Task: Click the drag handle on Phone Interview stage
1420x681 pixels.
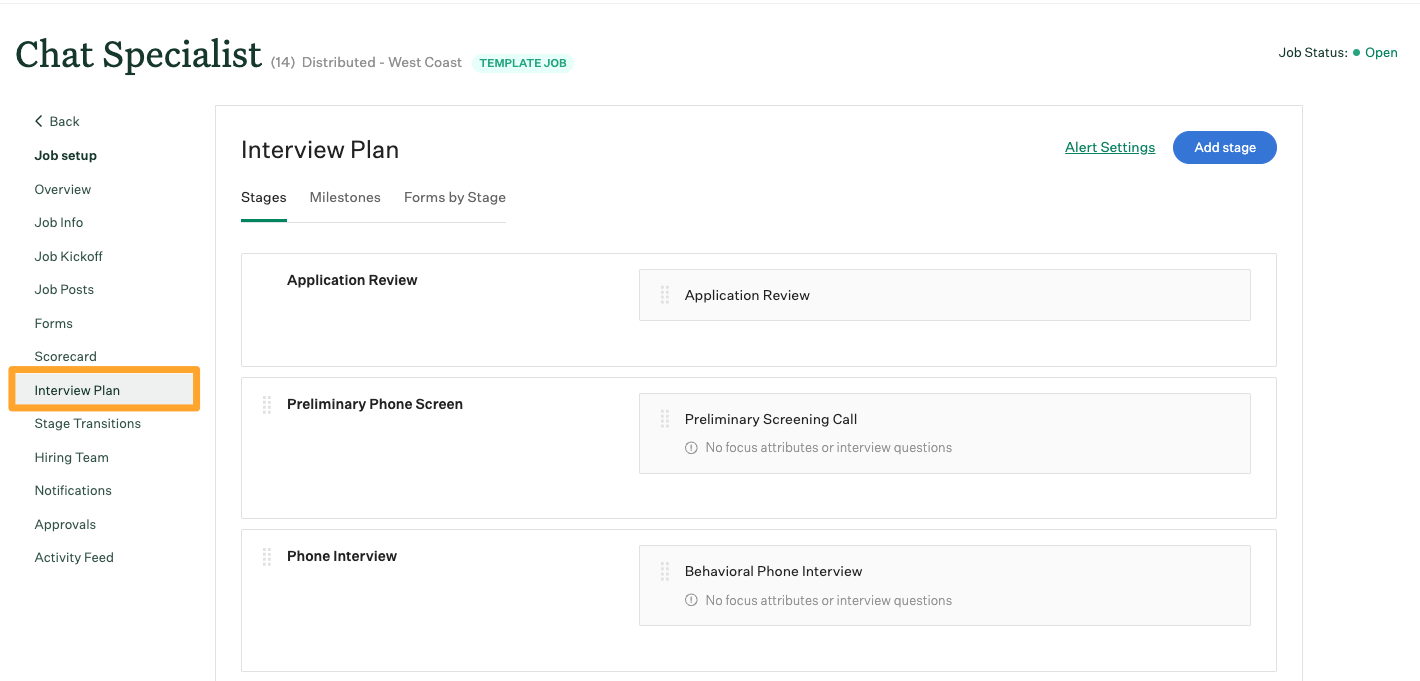Action: click(x=267, y=556)
